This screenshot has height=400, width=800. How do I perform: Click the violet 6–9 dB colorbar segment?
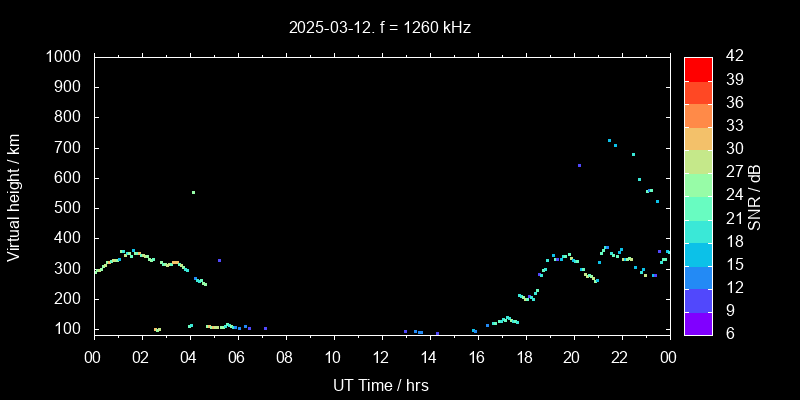coord(698,322)
